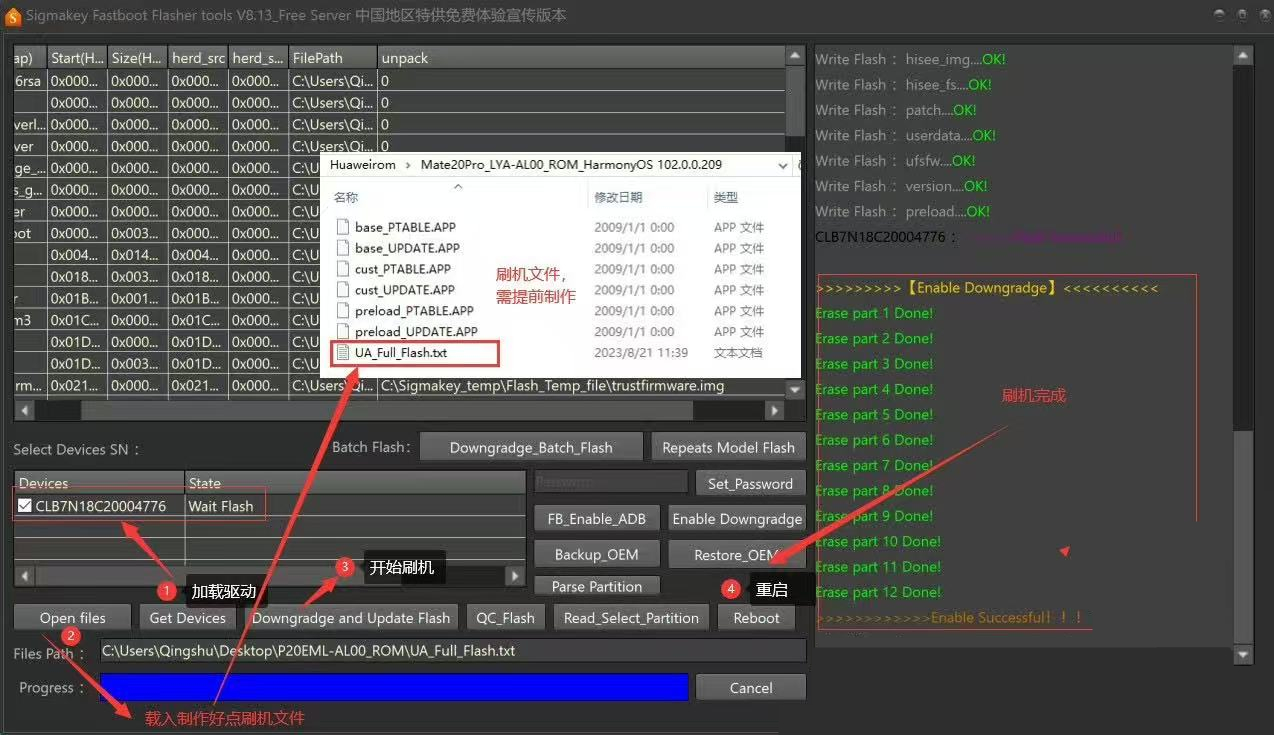Click the partition table's up scroll arrow
The image size is (1274, 735).
795,57
